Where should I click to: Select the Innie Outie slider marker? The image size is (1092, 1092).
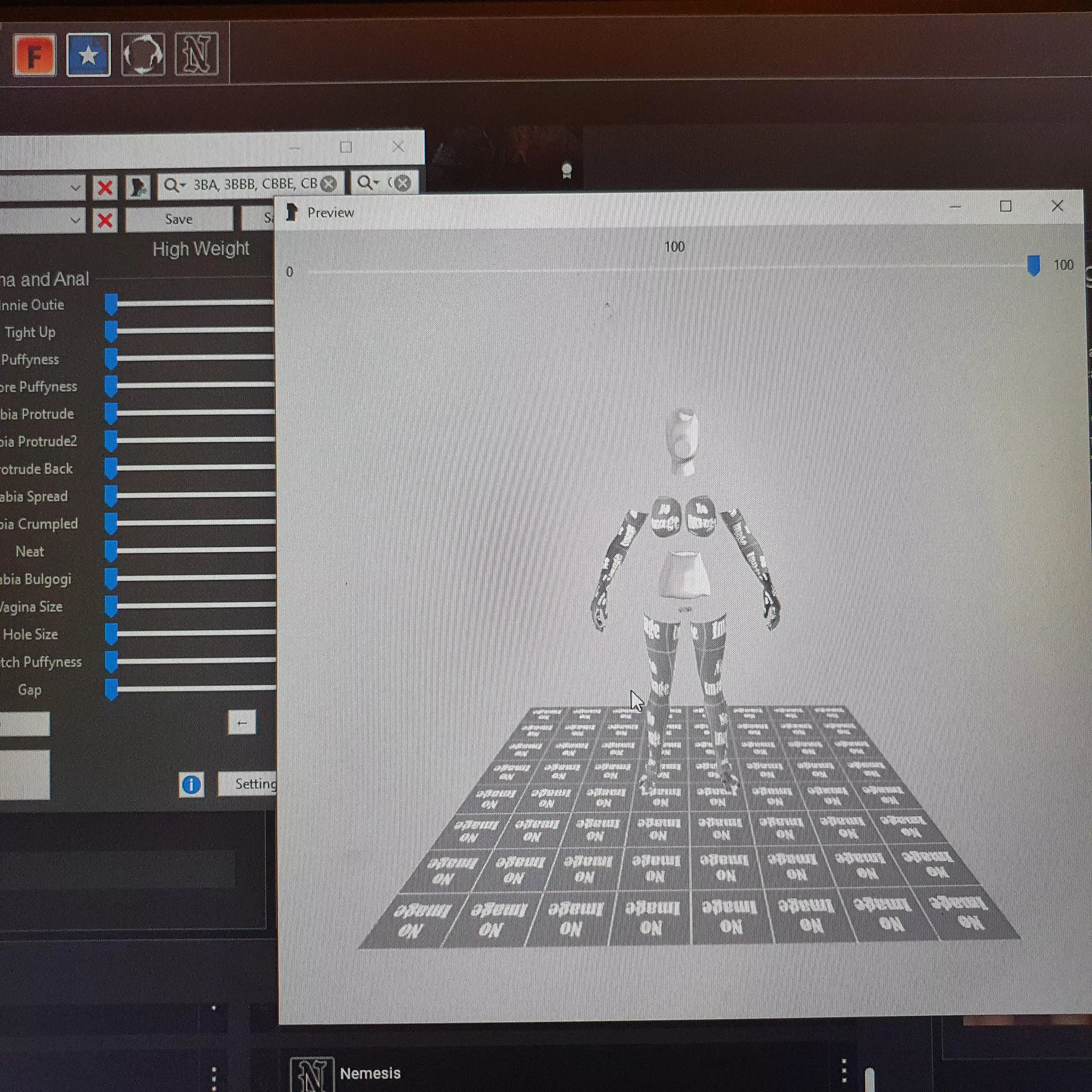tap(111, 304)
